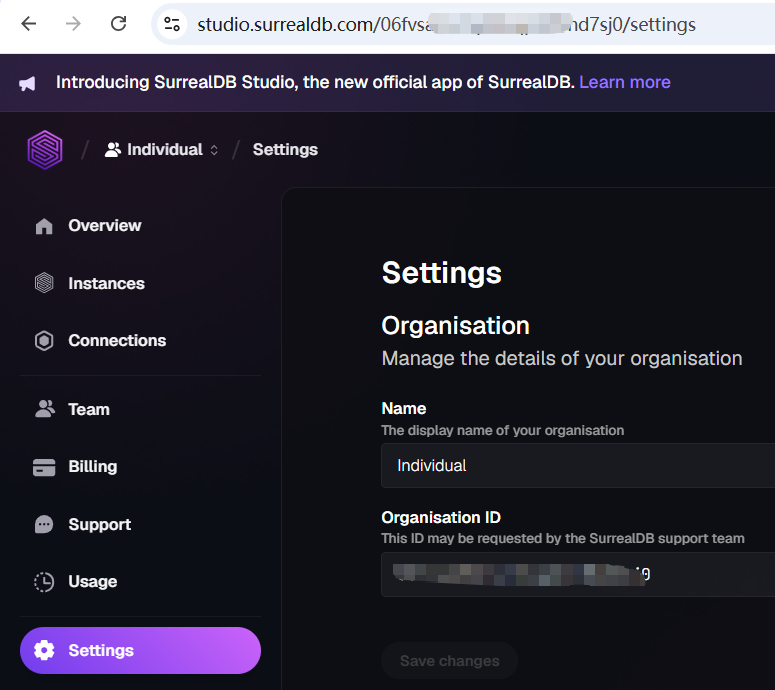Screen dimensions: 775x690
Task: Click the Team people icon
Action: [45, 409]
